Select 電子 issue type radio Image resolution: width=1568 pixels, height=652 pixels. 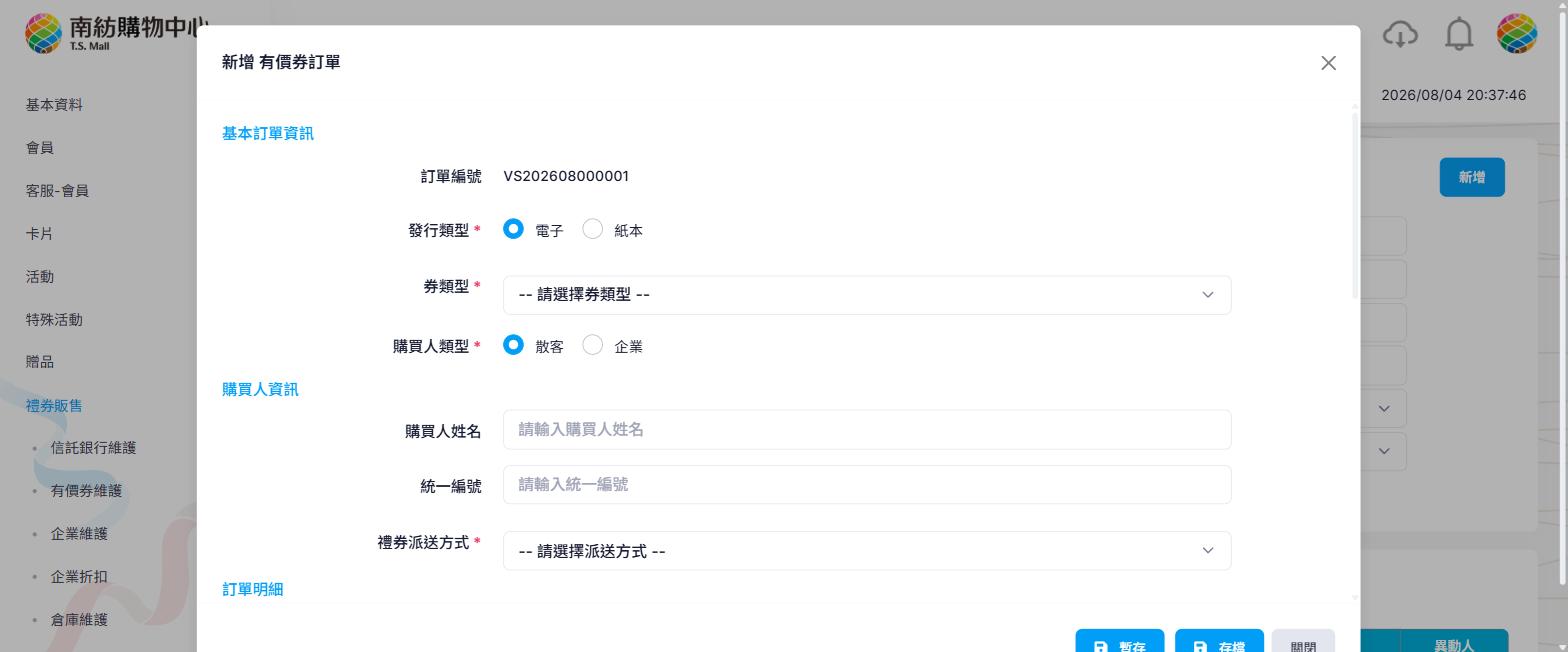(513, 229)
